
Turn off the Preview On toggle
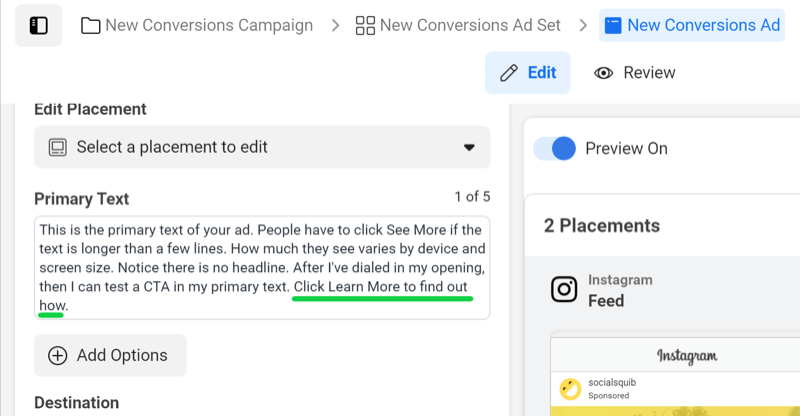click(555, 149)
